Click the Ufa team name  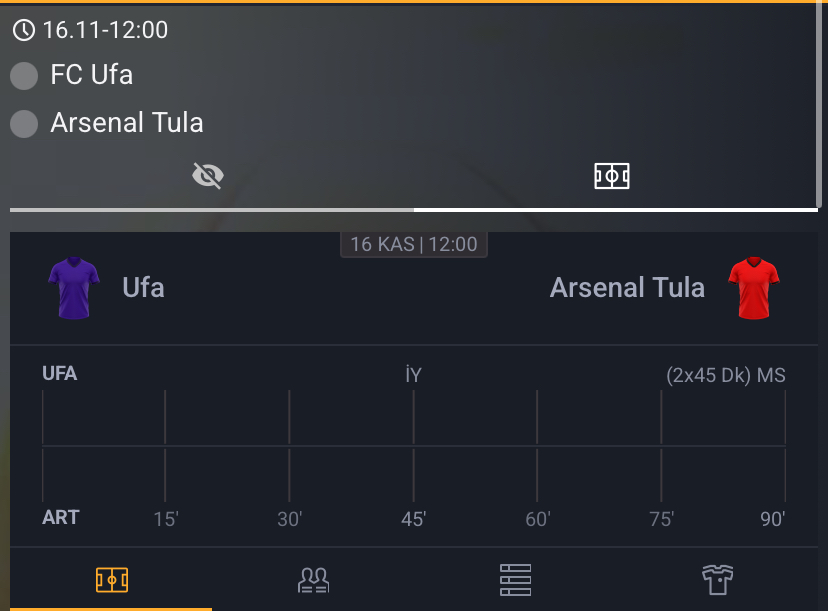pyautogui.click(x=143, y=288)
